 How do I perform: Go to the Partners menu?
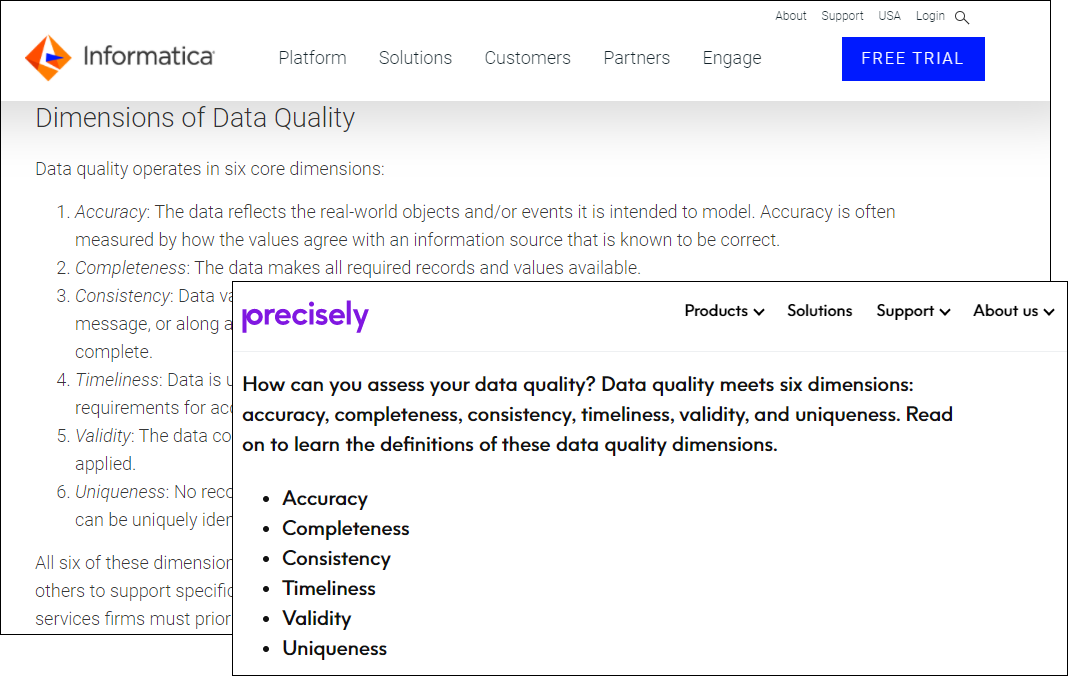coord(636,58)
